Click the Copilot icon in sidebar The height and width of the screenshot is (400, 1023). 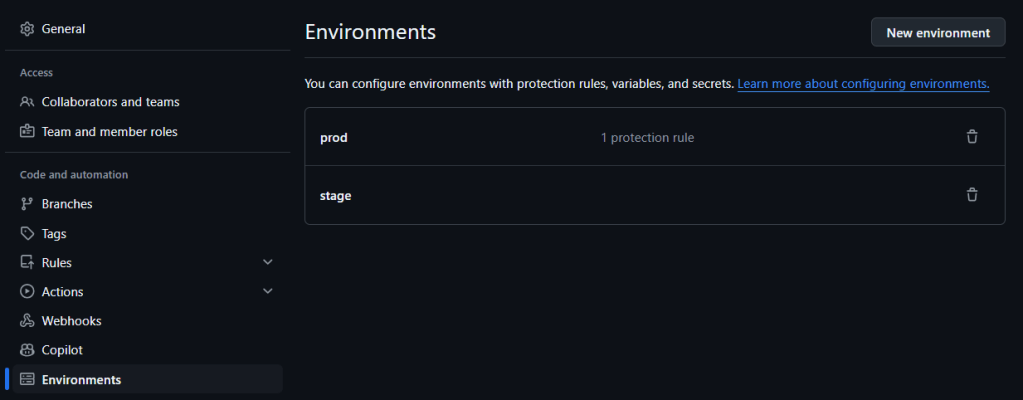(27, 350)
